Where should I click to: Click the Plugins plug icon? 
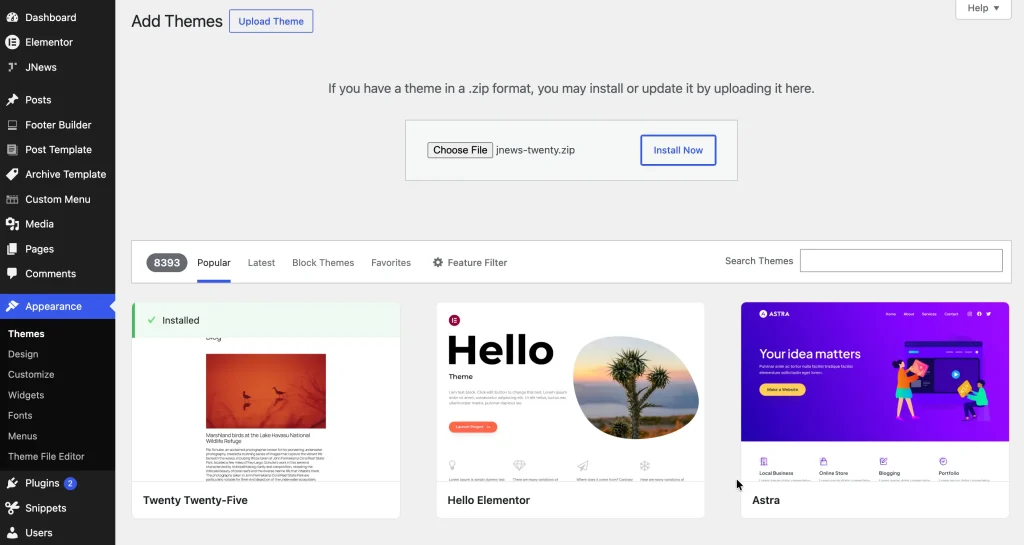(x=12, y=483)
